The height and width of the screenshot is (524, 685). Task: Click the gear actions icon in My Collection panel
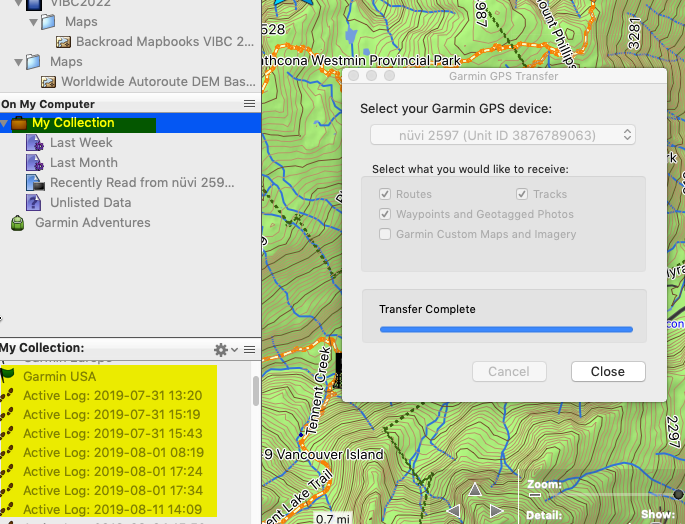tap(221, 350)
